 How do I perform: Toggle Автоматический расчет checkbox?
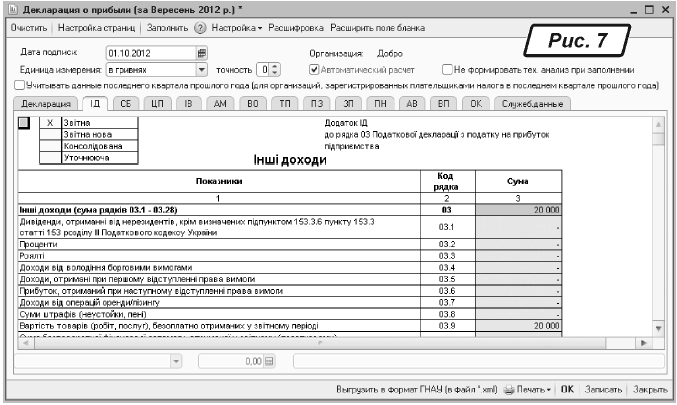pyautogui.click(x=315, y=70)
